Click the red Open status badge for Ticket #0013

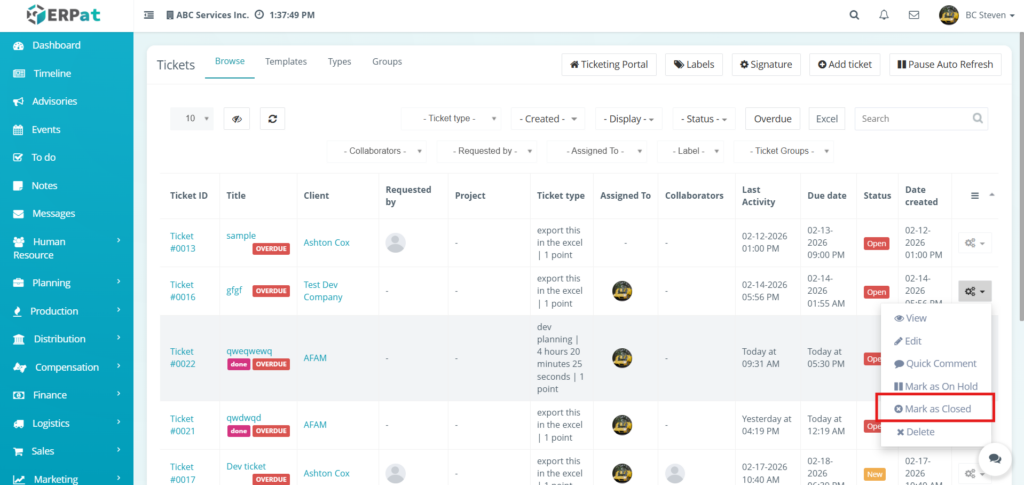[876, 243]
